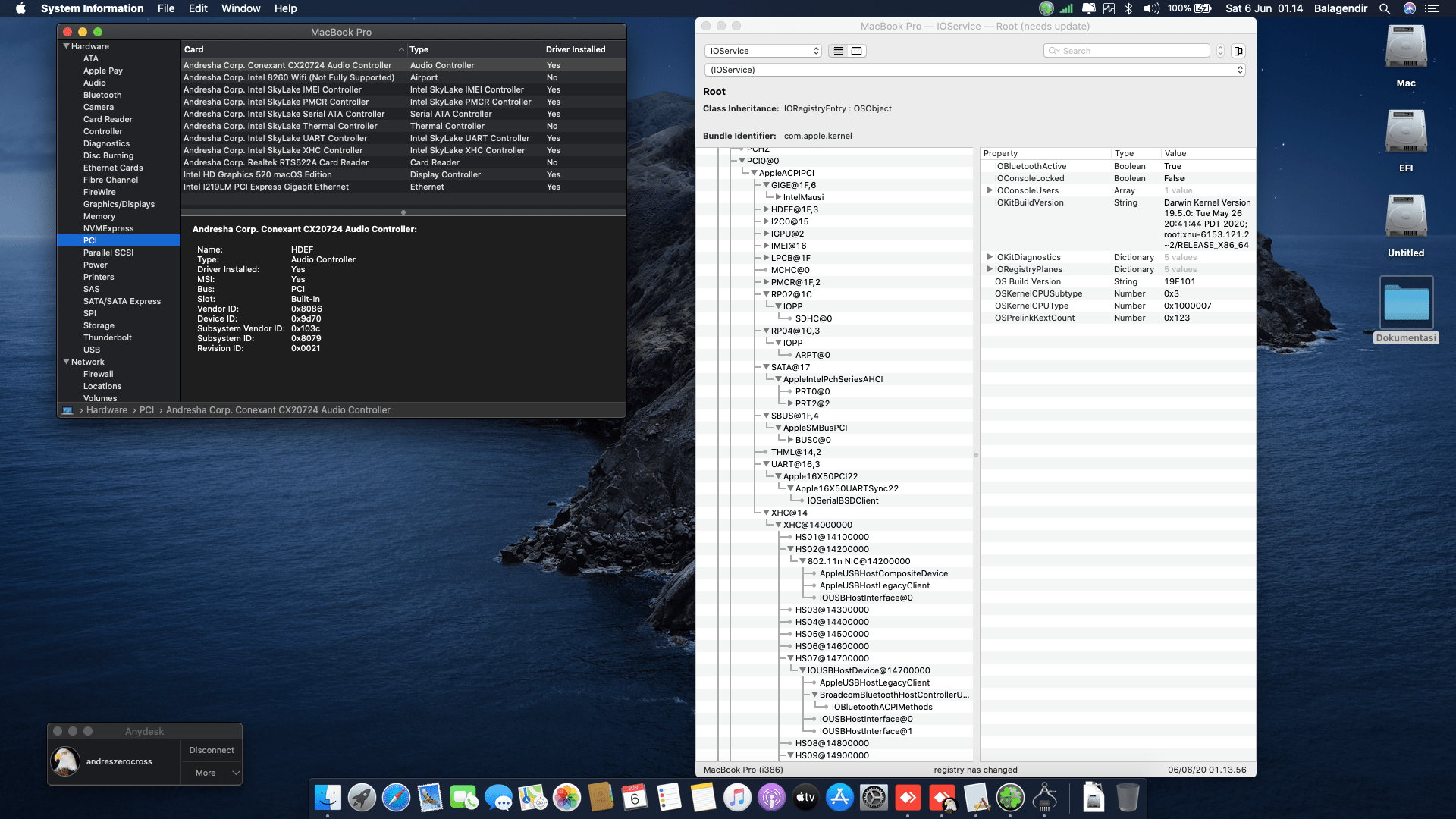
Task: Open the IOService plane dropdown
Action: 764,51
